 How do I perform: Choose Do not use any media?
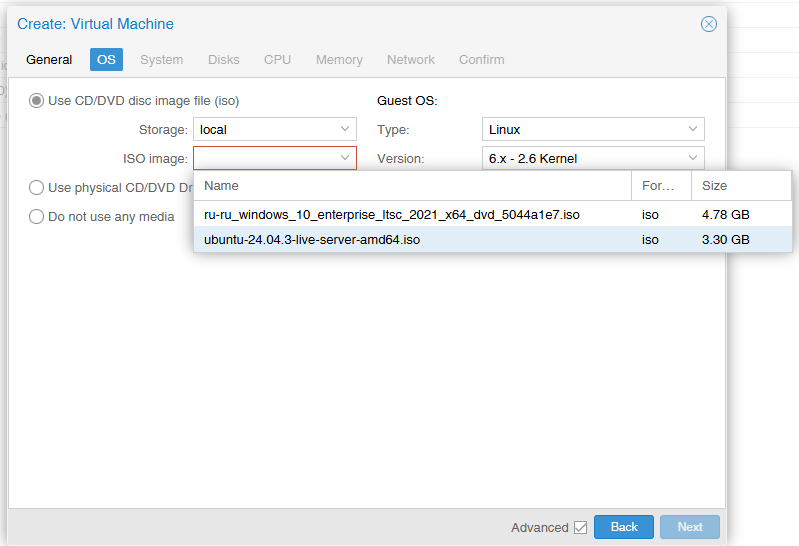[x=36, y=217]
